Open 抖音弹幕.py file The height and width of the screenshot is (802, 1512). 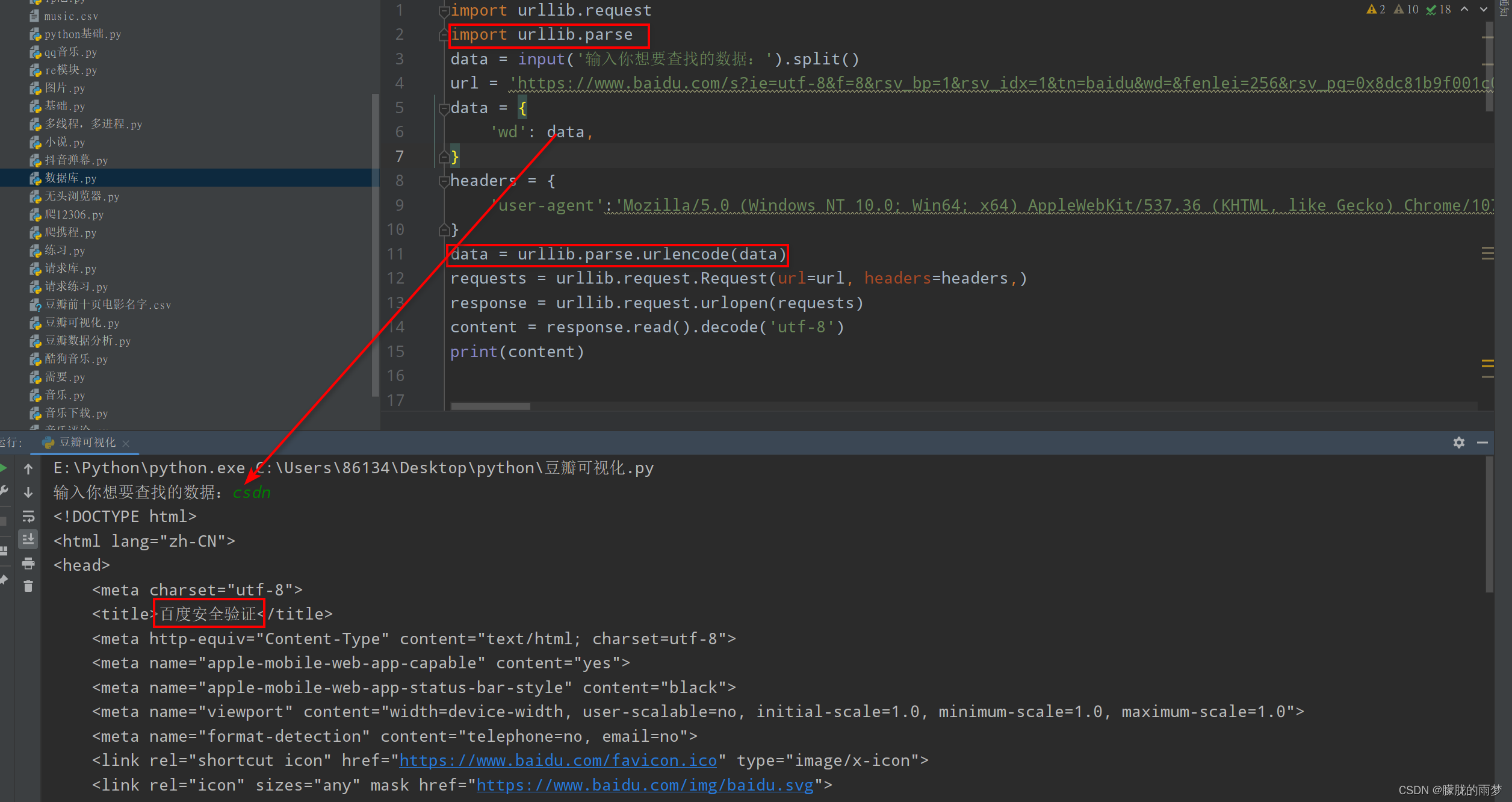click(x=76, y=161)
